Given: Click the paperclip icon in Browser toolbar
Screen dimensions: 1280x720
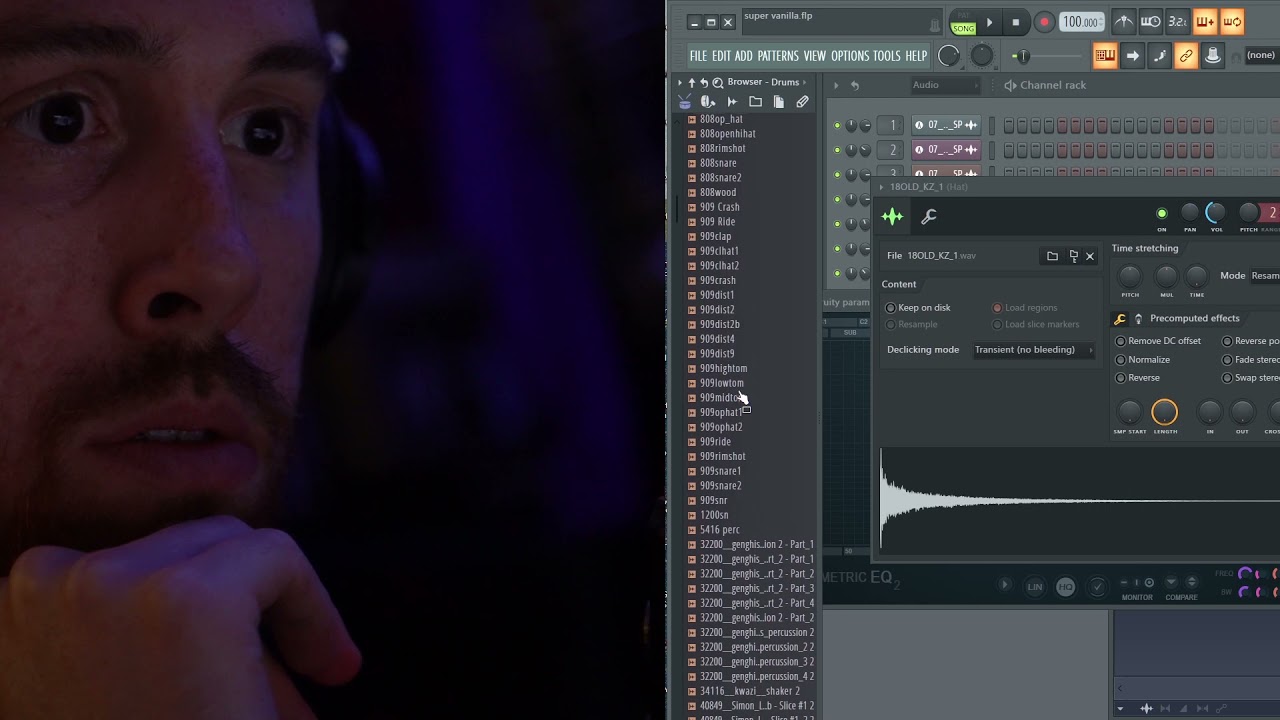Looking at the screenshot, I should pos(802,102).
